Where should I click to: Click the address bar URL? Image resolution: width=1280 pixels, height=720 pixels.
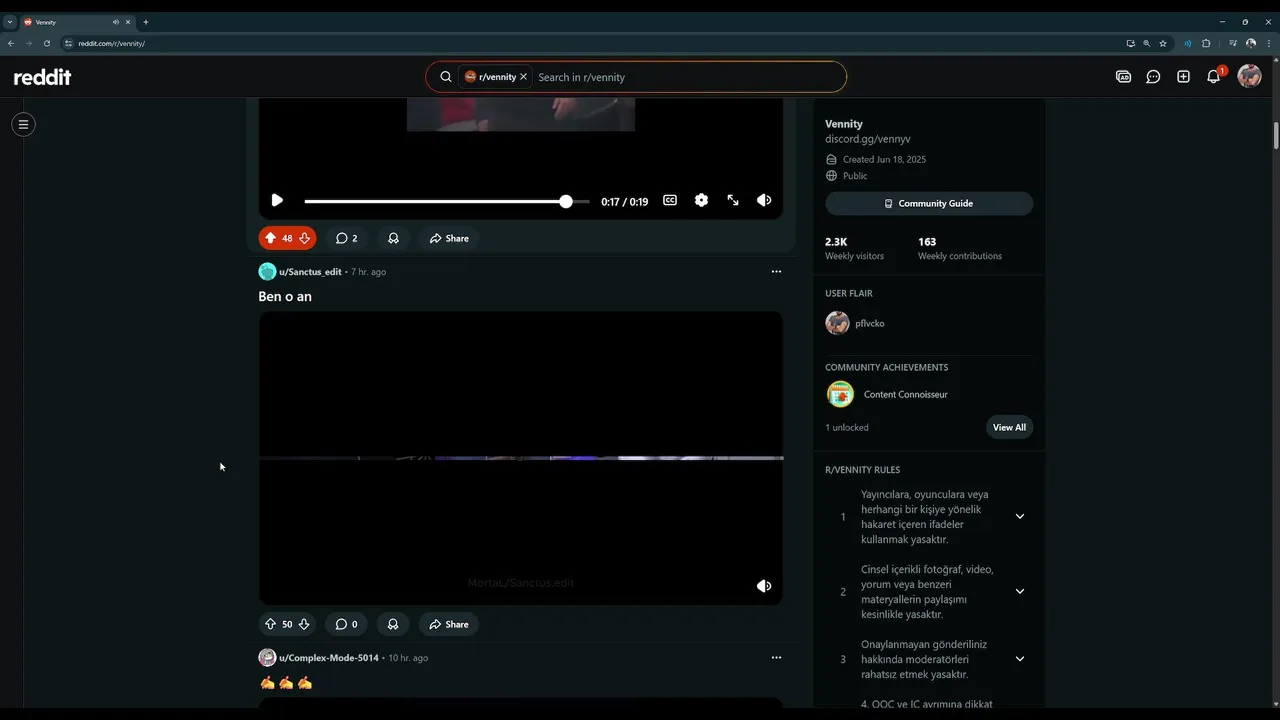[x=111, y=44]
